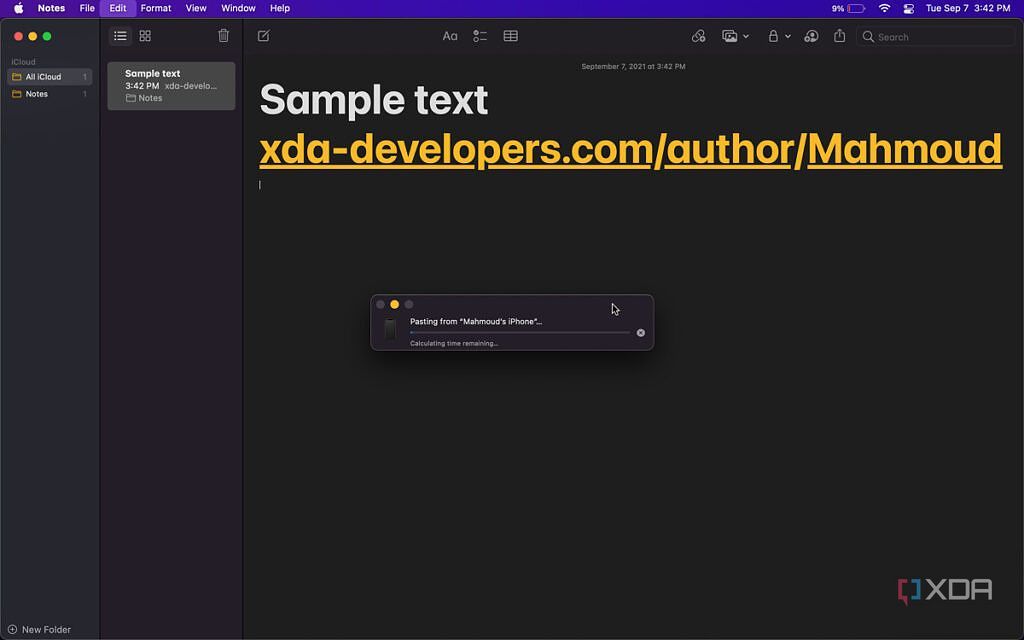Cancel the pasting from iPhone transfer

pyautogui.click(x=641, y=333)
